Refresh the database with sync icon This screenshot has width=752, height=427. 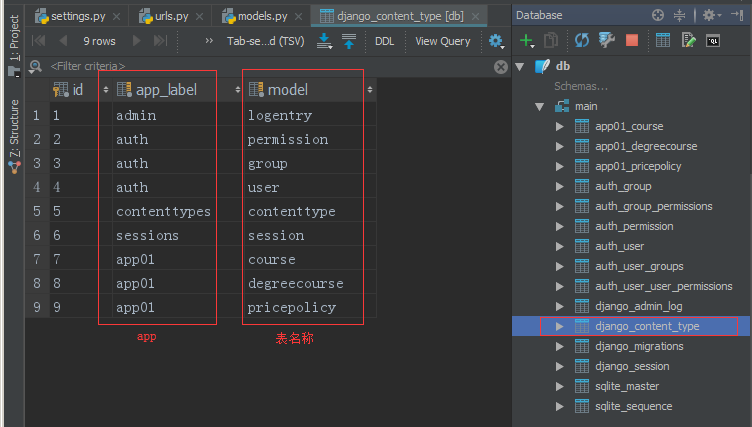(x=582, y=41)
